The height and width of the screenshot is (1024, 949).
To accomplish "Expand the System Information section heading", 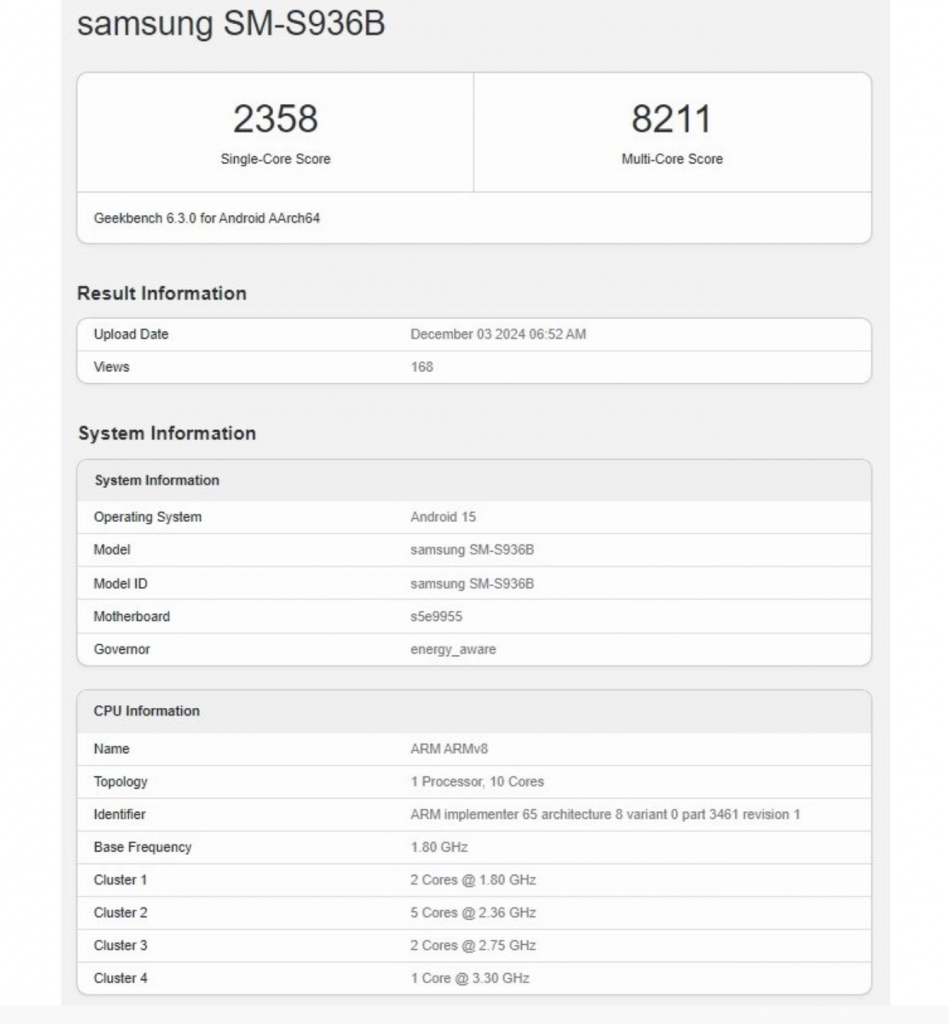I will point(167,433).
